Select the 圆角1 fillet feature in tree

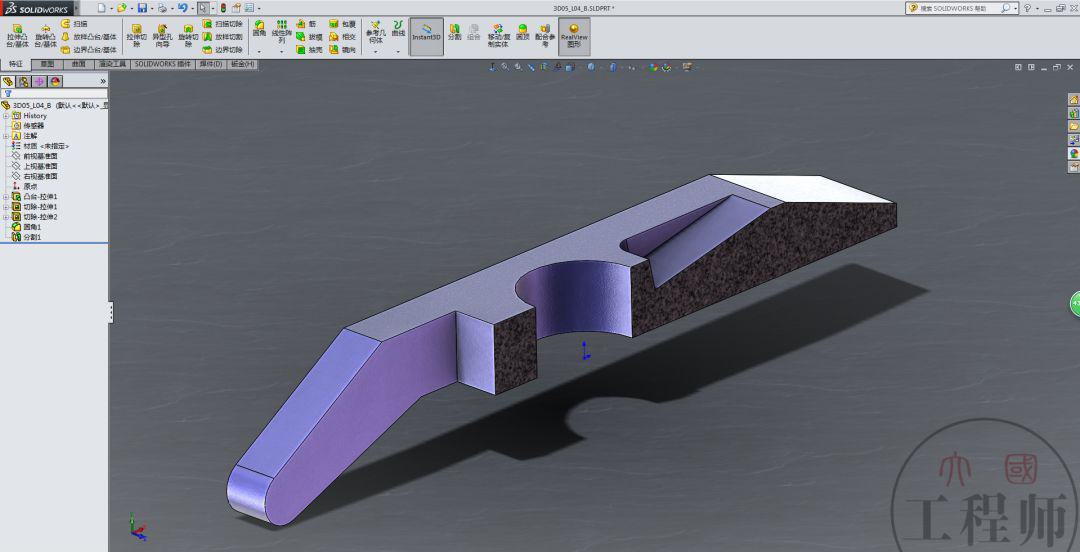click(26, 227)
